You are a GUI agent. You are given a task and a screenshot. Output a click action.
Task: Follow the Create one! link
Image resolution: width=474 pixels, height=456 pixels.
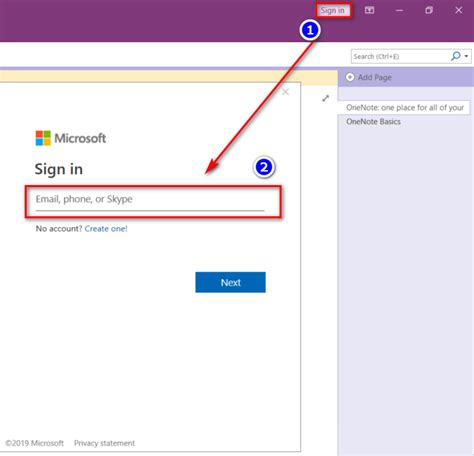point(106,229)
